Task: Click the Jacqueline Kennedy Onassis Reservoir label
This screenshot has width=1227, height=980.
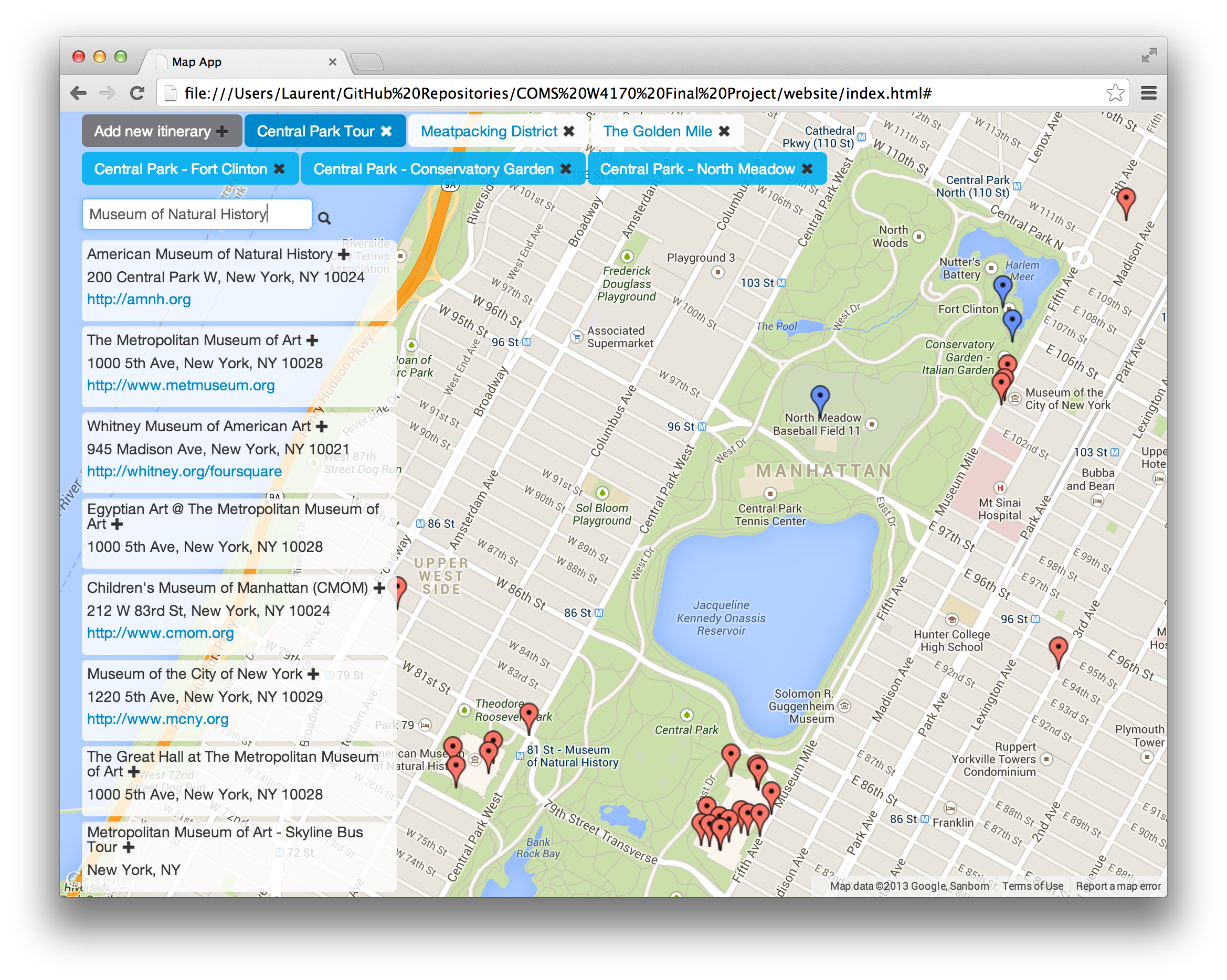Action: coord(721,617)
